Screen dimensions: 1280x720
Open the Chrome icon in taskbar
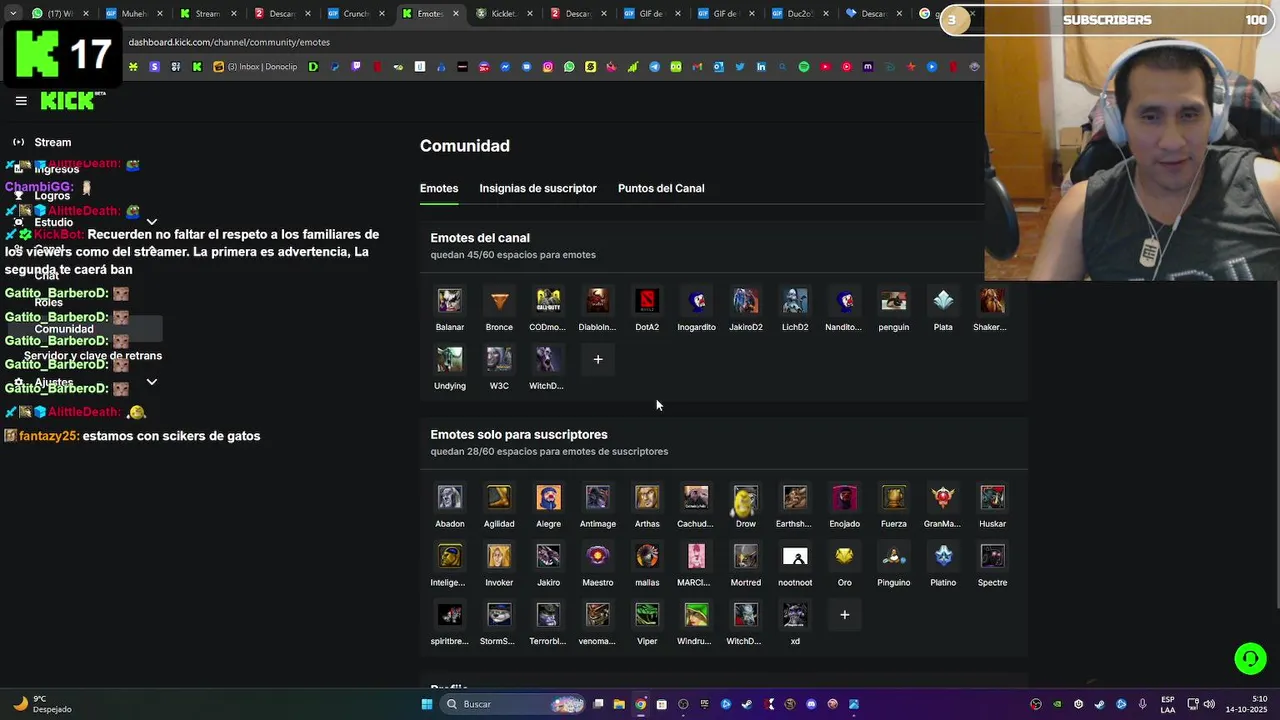click(x=640, y=704)
